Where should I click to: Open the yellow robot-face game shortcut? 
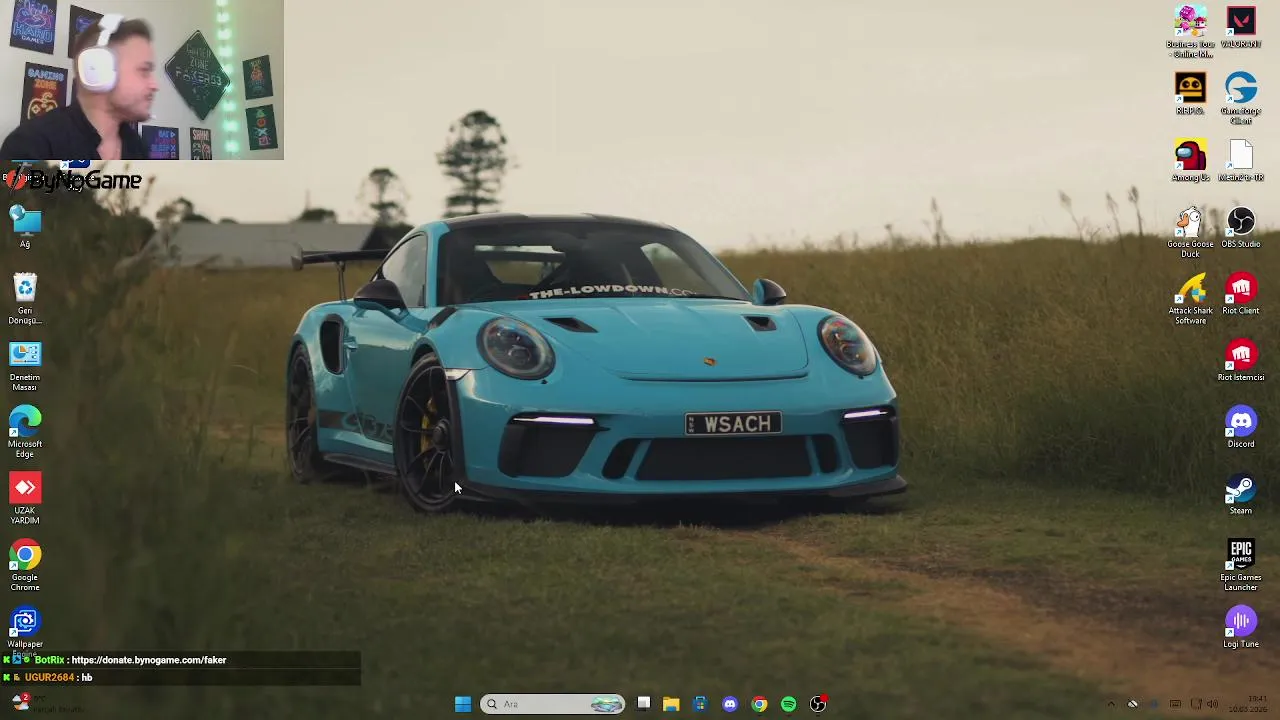click(x=1190, y=95)
